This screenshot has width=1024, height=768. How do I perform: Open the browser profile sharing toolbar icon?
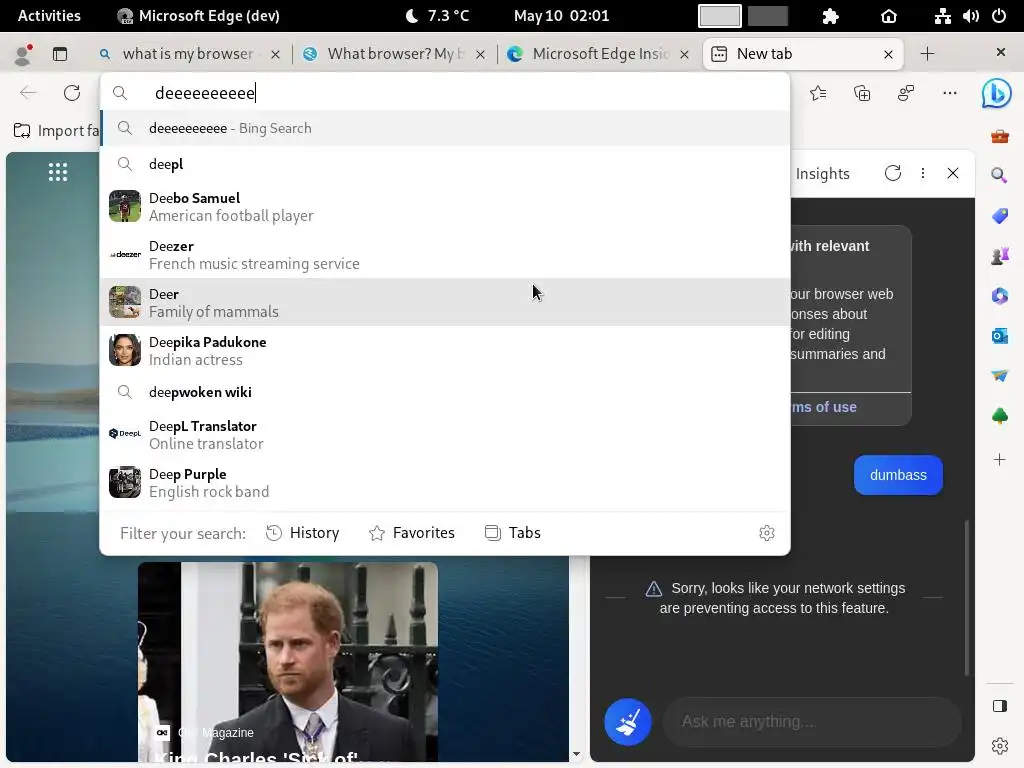pos(906,93)
